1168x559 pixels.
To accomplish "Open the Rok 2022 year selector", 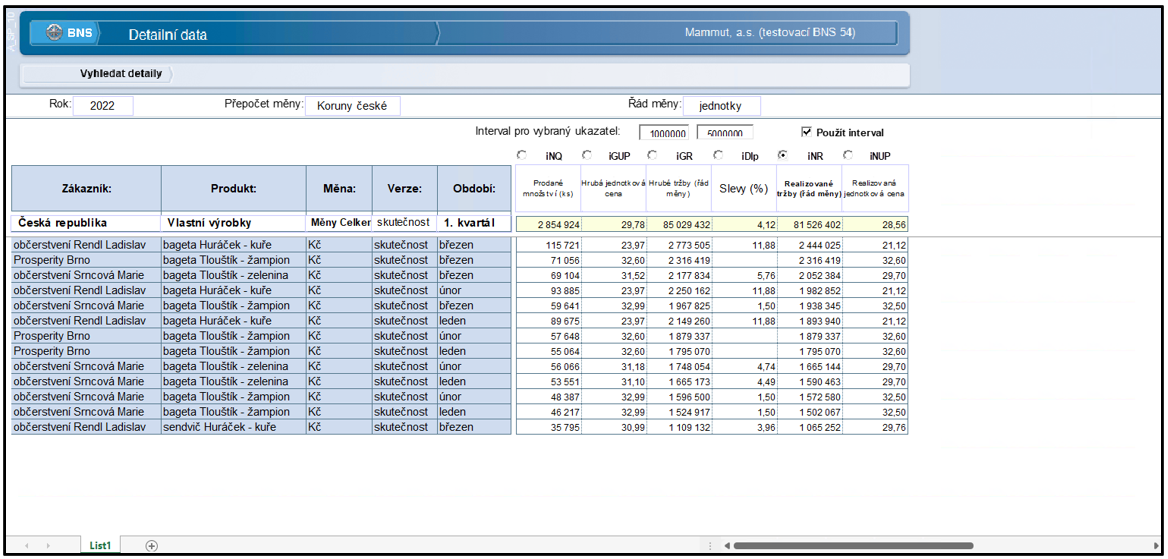I will tap(103, 106).
